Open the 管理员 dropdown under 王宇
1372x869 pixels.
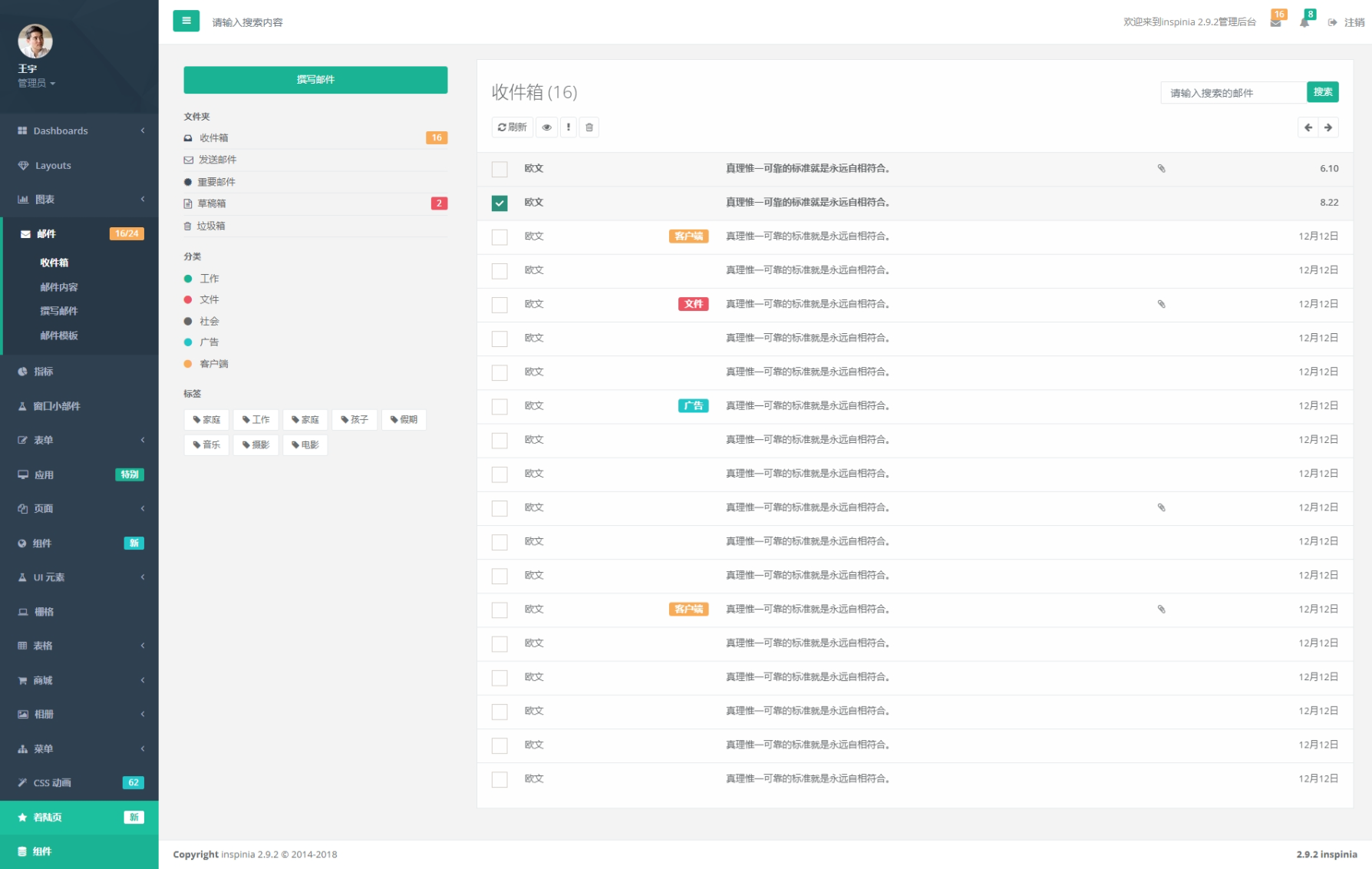tap(35, 82)
